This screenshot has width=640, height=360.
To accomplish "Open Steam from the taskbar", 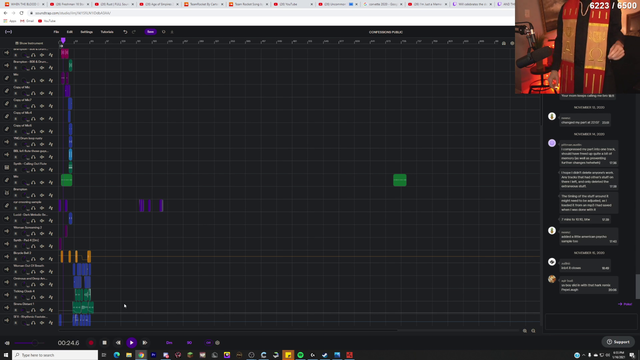I will coord(325,355).
